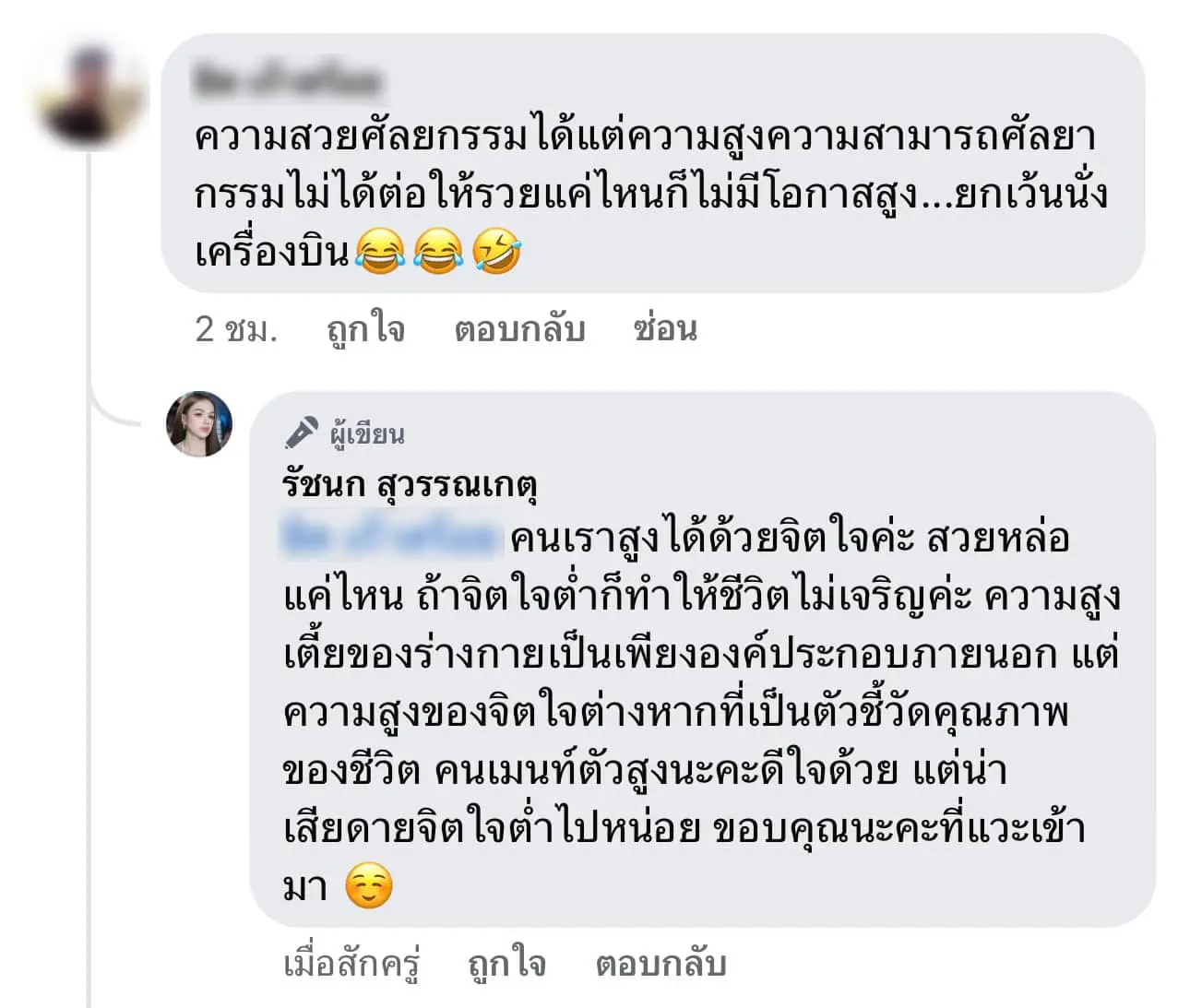Click the ผู้เขียน author label

click(367, 434)
